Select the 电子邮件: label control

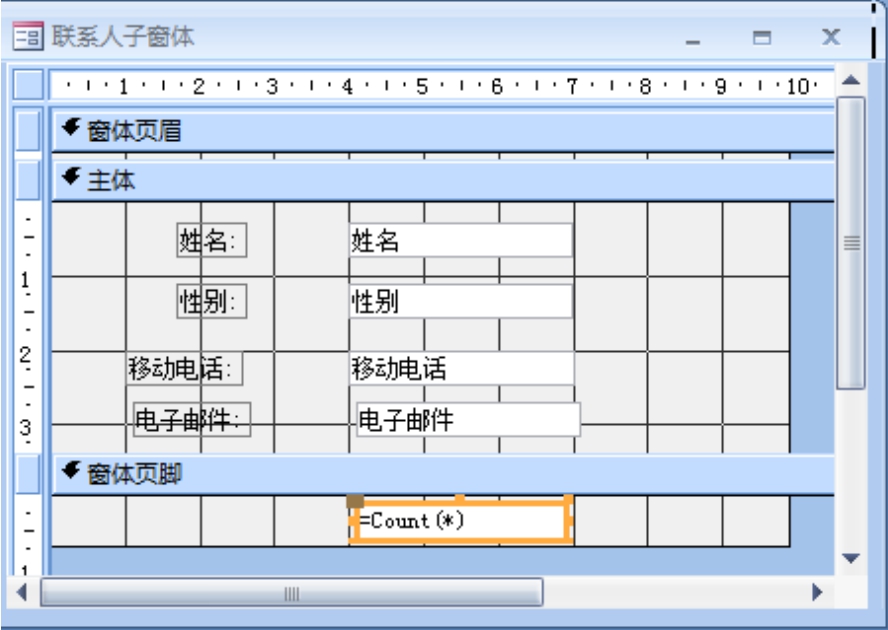coord(192,421)
